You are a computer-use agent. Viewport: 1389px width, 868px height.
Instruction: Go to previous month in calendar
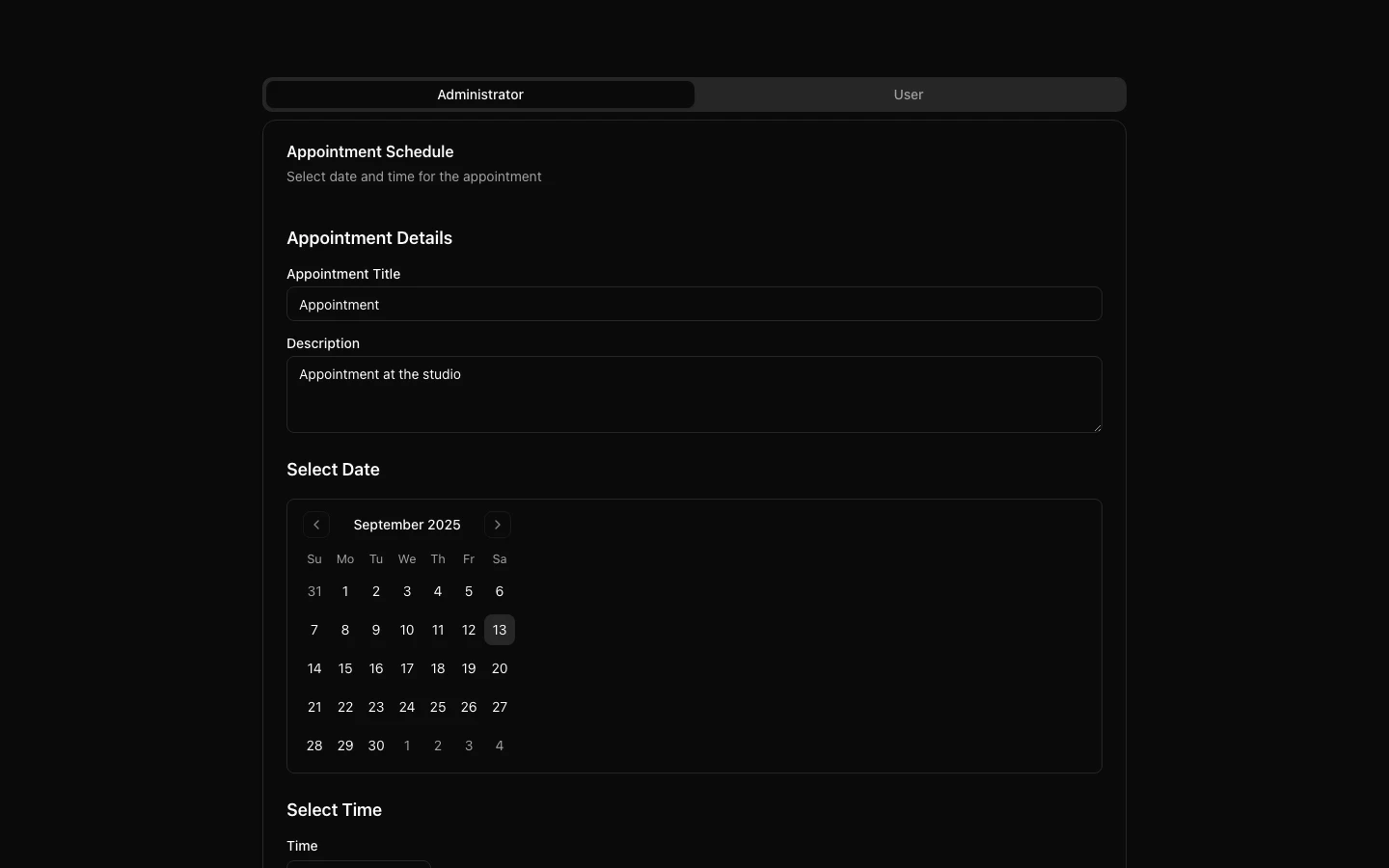[x=316, y=525]
